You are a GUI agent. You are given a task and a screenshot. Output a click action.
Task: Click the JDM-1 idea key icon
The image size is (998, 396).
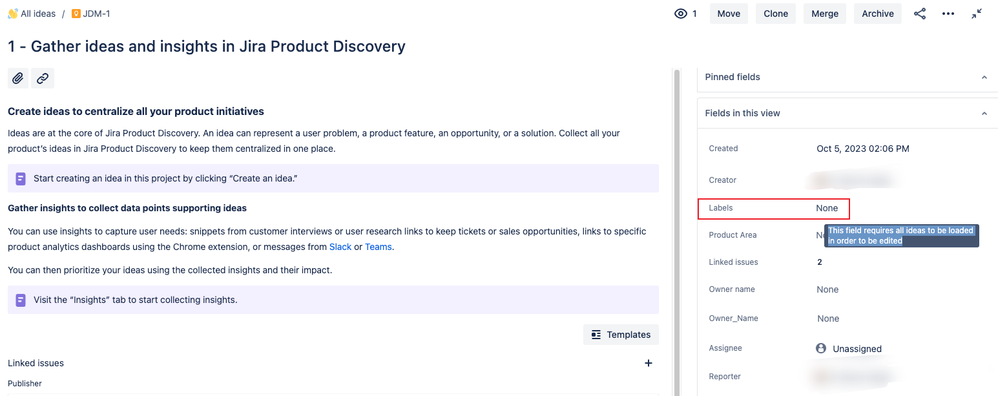click(x=76, y=13)
